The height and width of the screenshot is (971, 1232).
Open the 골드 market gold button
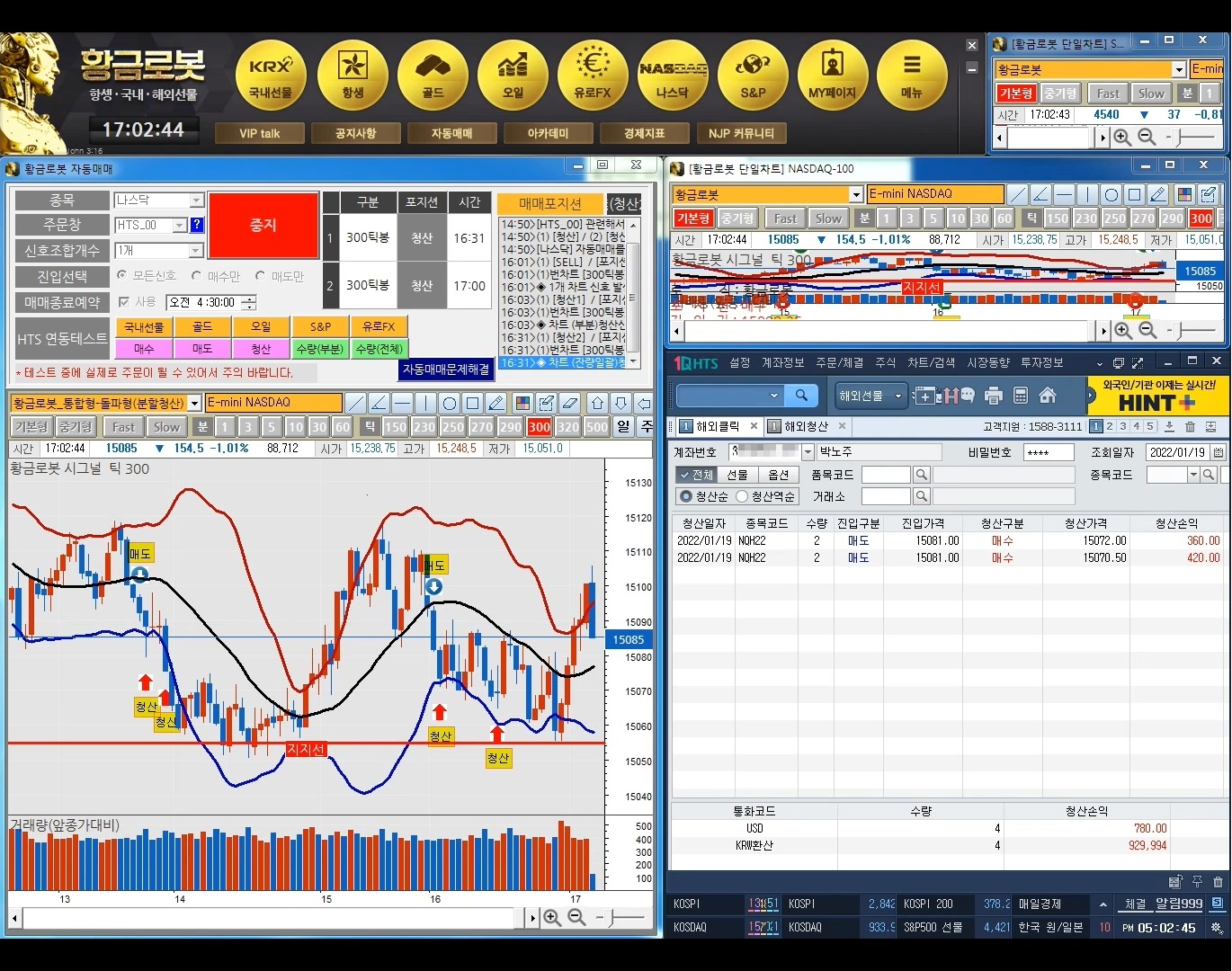[x=433, y=76]
